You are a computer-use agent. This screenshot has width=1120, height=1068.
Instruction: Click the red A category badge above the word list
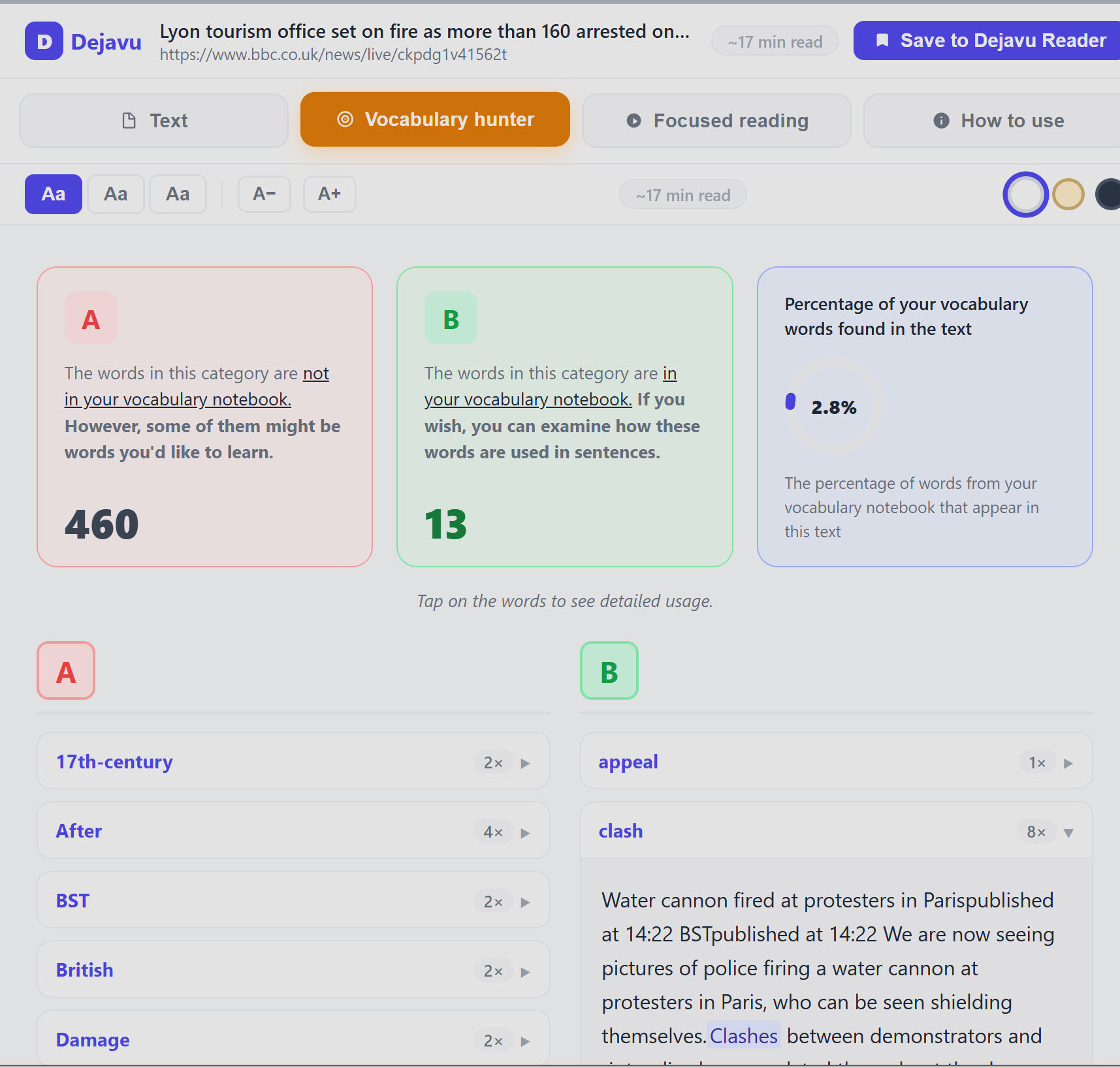[x=66, y=670]
